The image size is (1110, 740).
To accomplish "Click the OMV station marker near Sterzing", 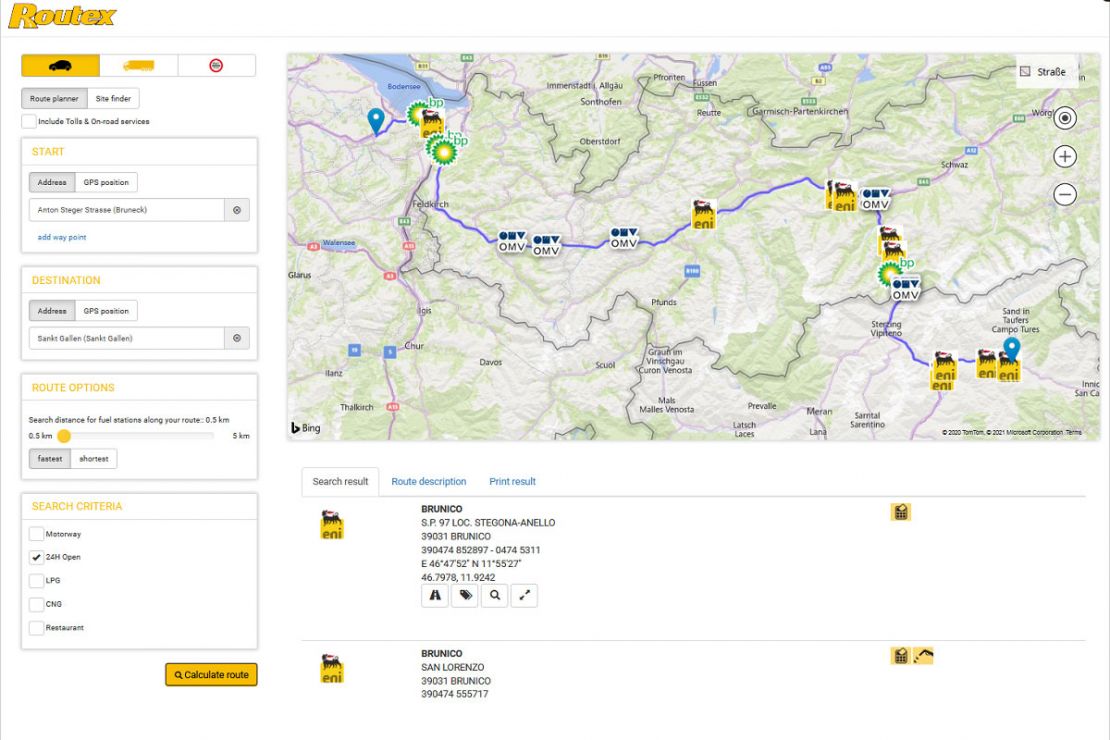I will tap(905, 290).
